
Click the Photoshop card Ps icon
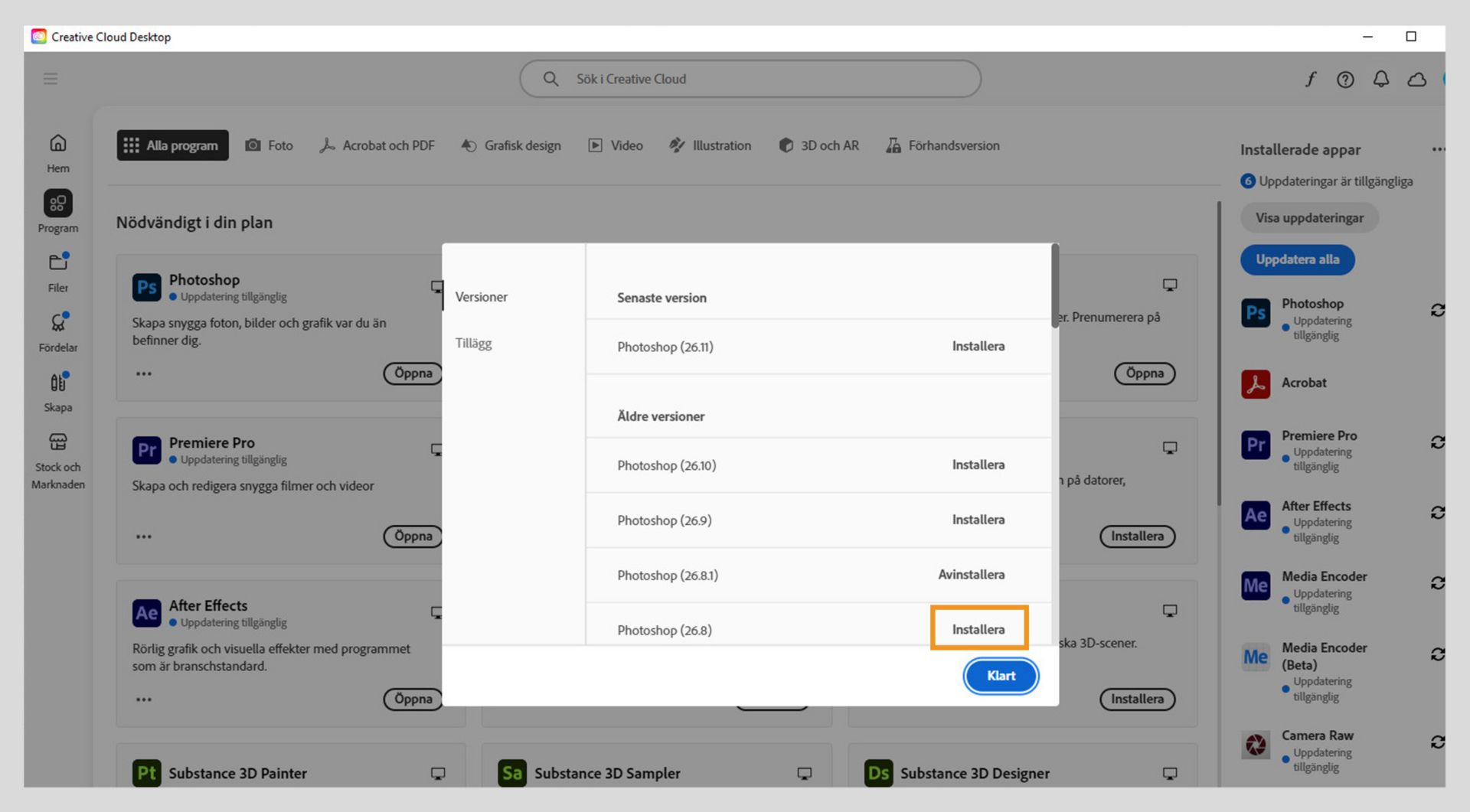(x=146, y=287)
